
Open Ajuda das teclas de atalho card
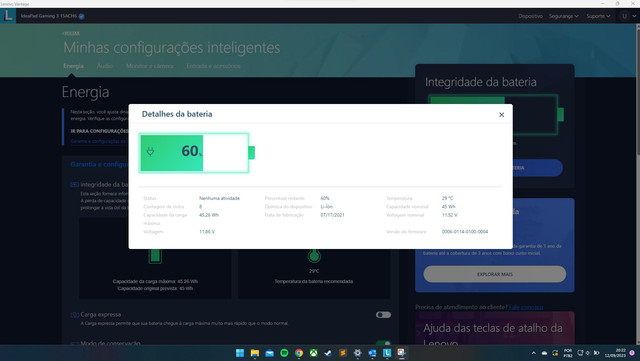(x=495, y=328)
